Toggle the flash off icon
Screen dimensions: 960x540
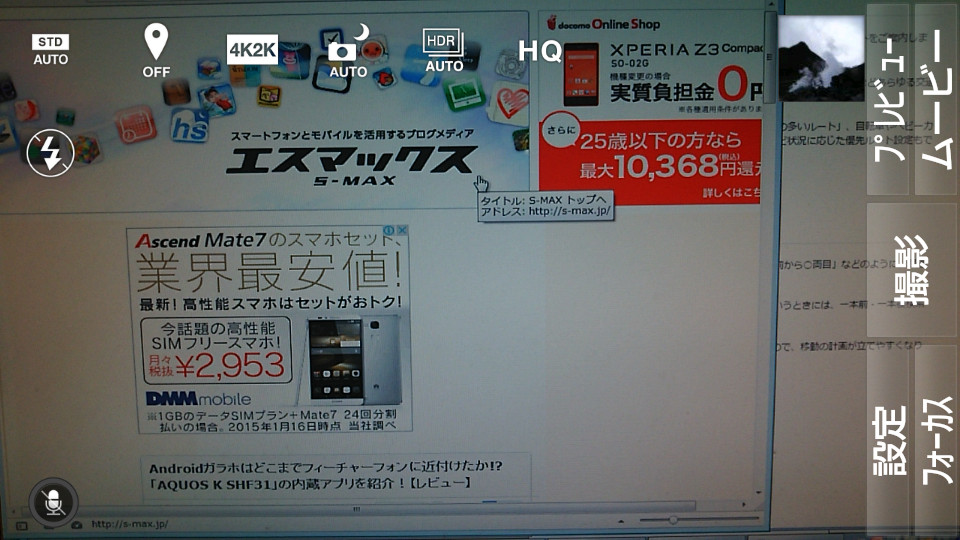pos(50,152)
